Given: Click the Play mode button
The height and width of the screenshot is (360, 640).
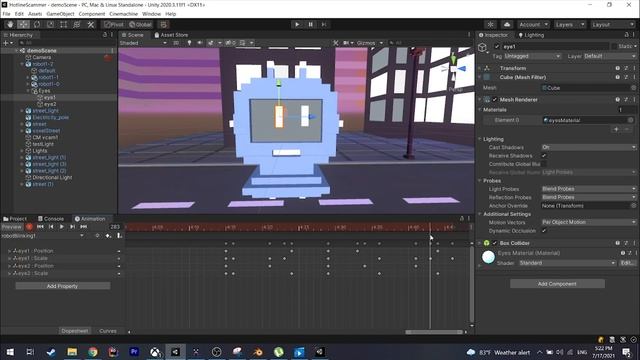Looking at the screenshot, I should tap(297, 24).
